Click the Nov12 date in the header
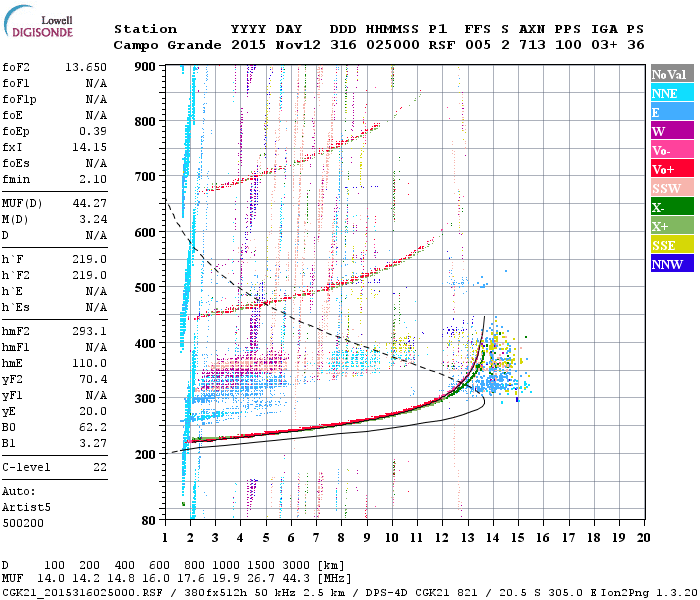Screen dimensions: 700x600 pyautogui.click(x=298, y=45)
